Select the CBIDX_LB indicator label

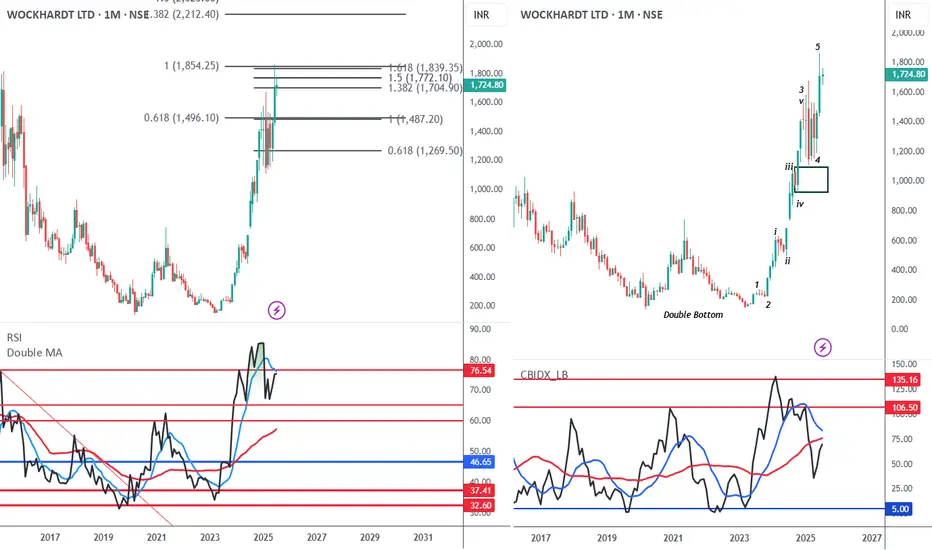click(544, 375)
